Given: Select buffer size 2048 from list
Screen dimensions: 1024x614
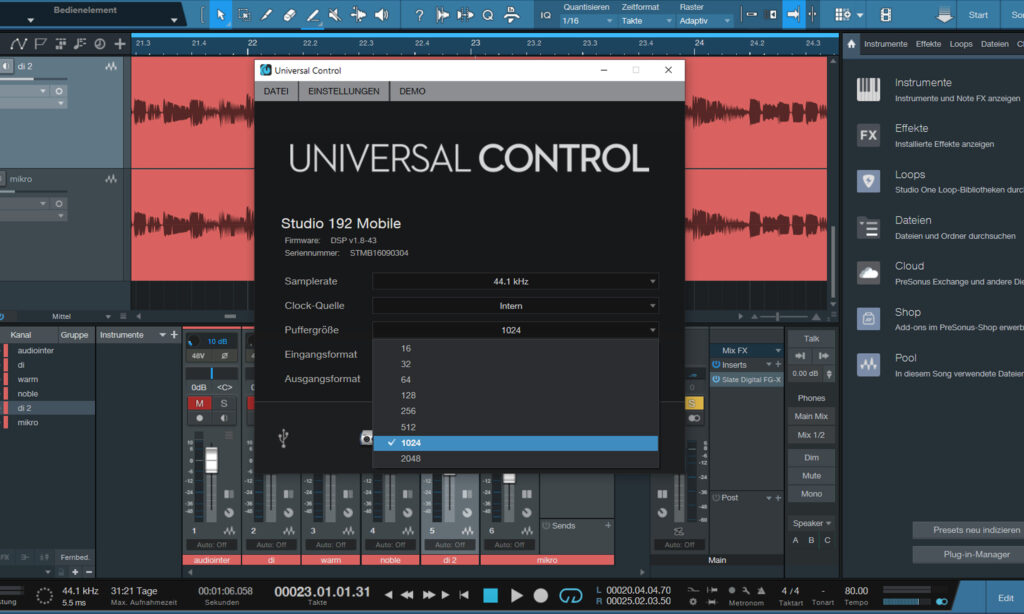Looking at the screenshot, I should (515, 459).
